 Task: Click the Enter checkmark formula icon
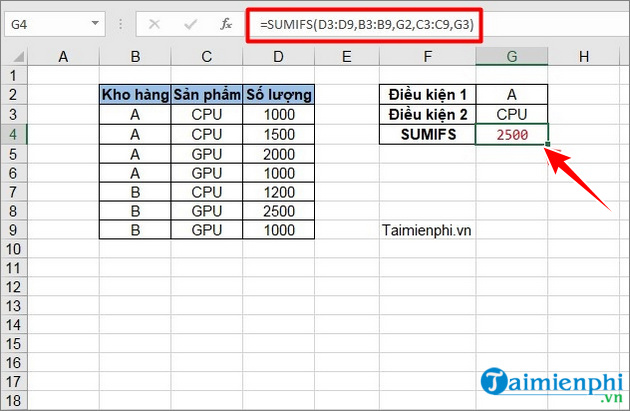point(190,25)
